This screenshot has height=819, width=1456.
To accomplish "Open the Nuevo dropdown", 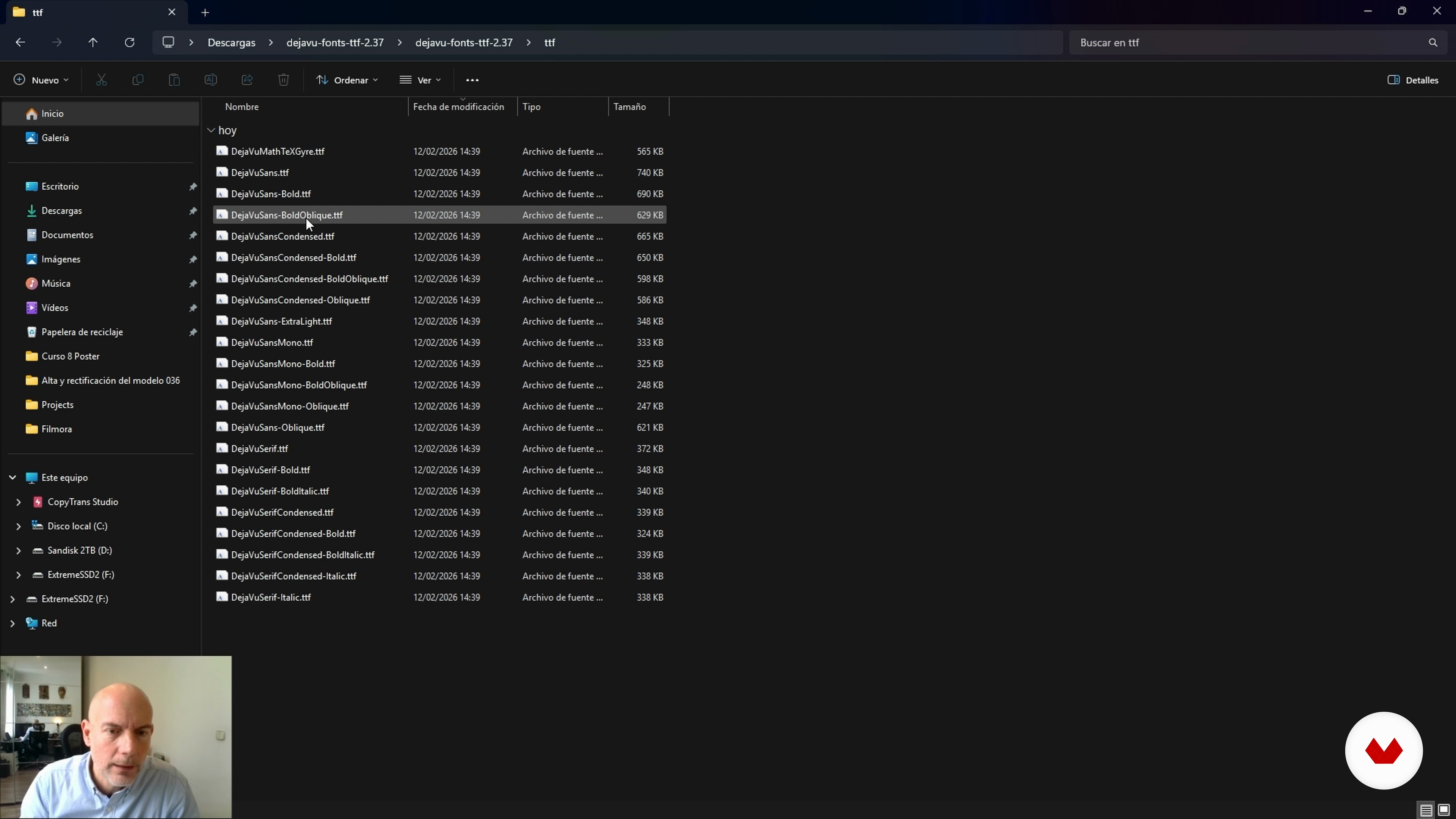I will click(x=41, y=80).
